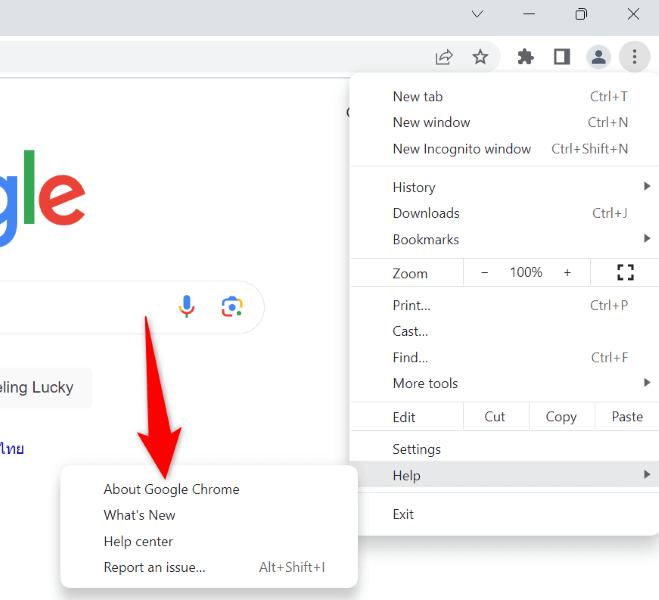This screenshot has width=659, height=600.
Task: Open the Extensions puzzle icon
Action: pyautogui.click(x=525, y=57)
